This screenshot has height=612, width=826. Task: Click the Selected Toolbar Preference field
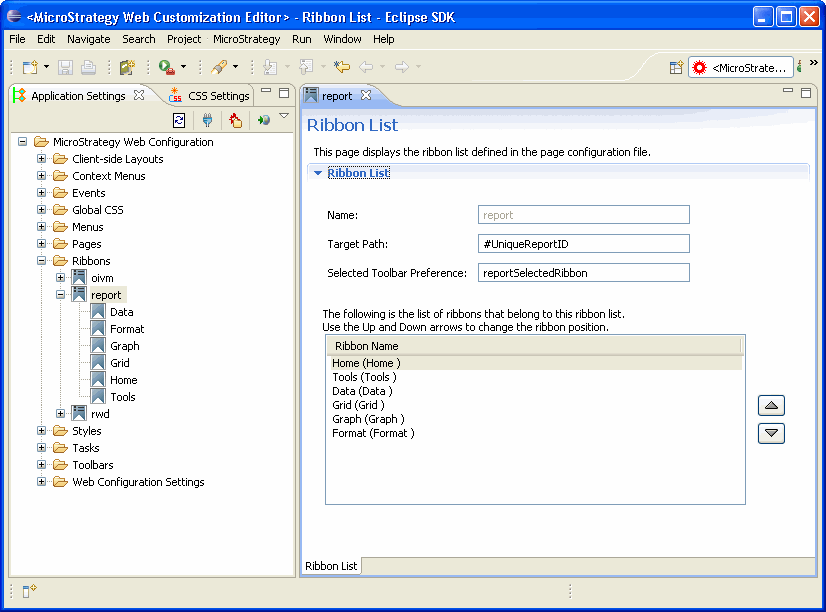click(x=584, y=273)
